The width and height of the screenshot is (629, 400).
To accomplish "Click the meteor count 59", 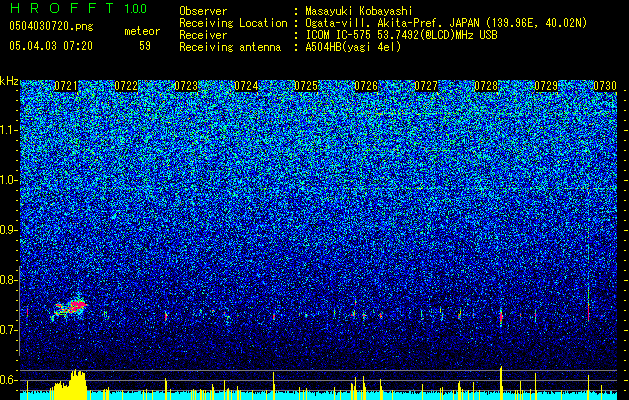I will (x=145, y=46).
